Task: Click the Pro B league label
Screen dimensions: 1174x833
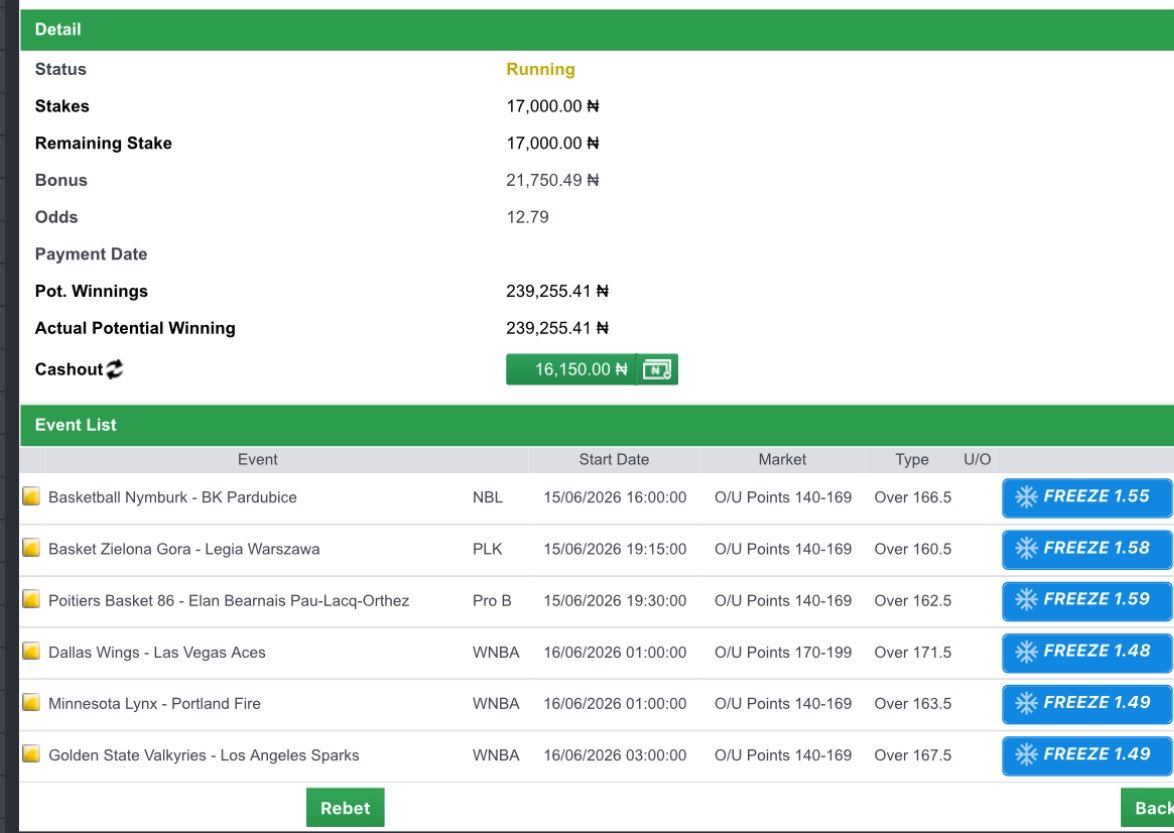Action: [492, 600]
